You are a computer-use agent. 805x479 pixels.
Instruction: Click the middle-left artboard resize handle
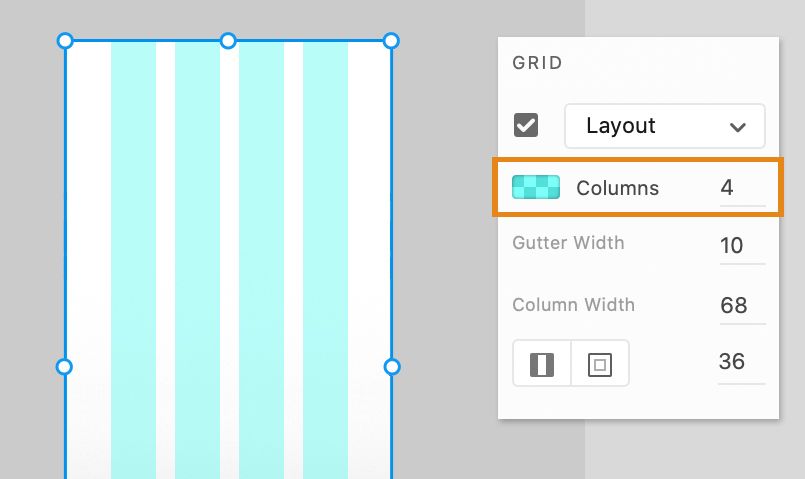coord(65,367)
